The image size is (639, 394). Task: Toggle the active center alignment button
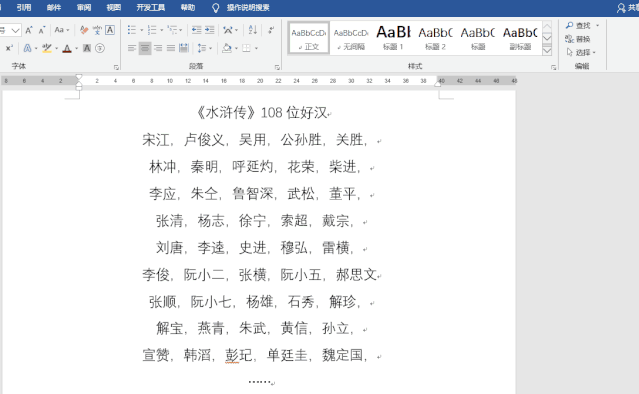point(145,48)
